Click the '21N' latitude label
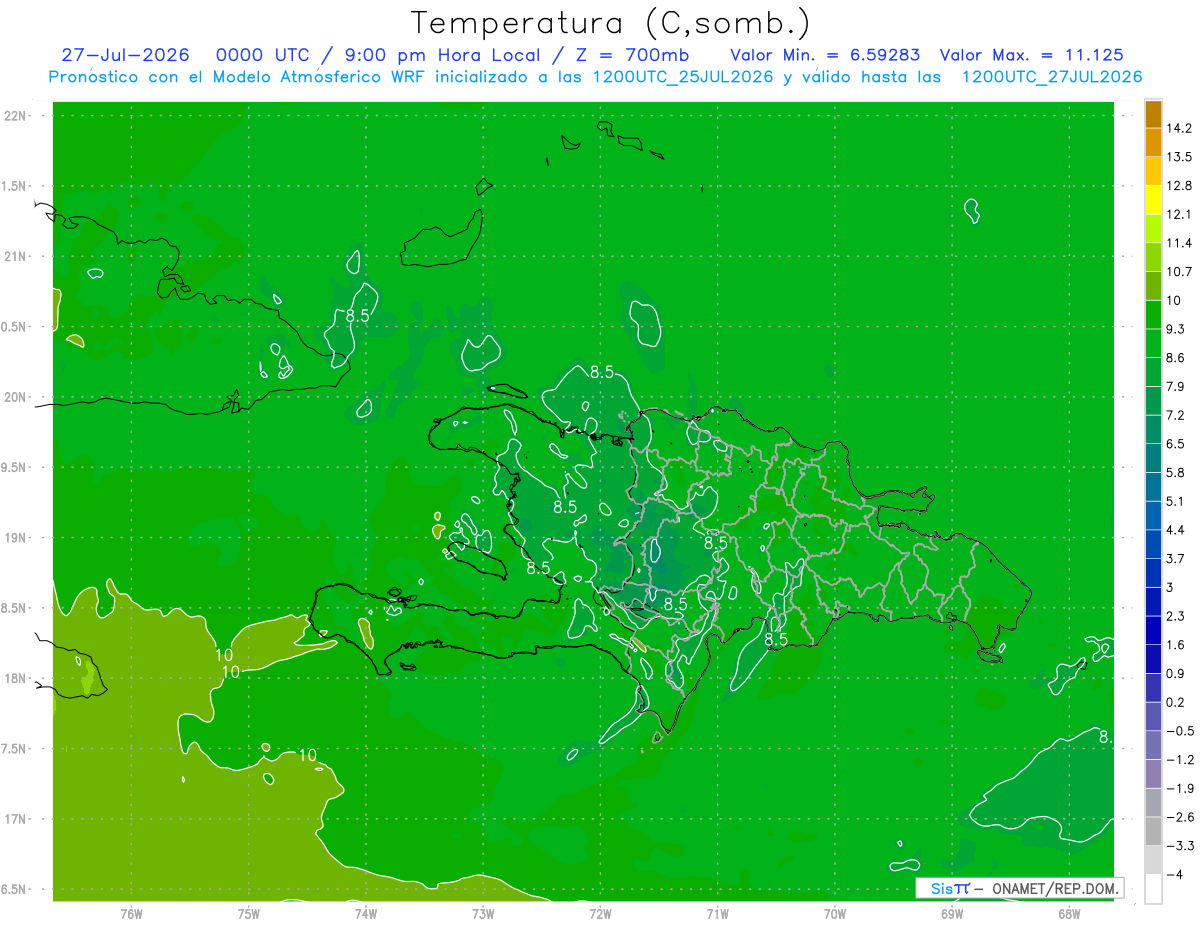 (15, 256)
